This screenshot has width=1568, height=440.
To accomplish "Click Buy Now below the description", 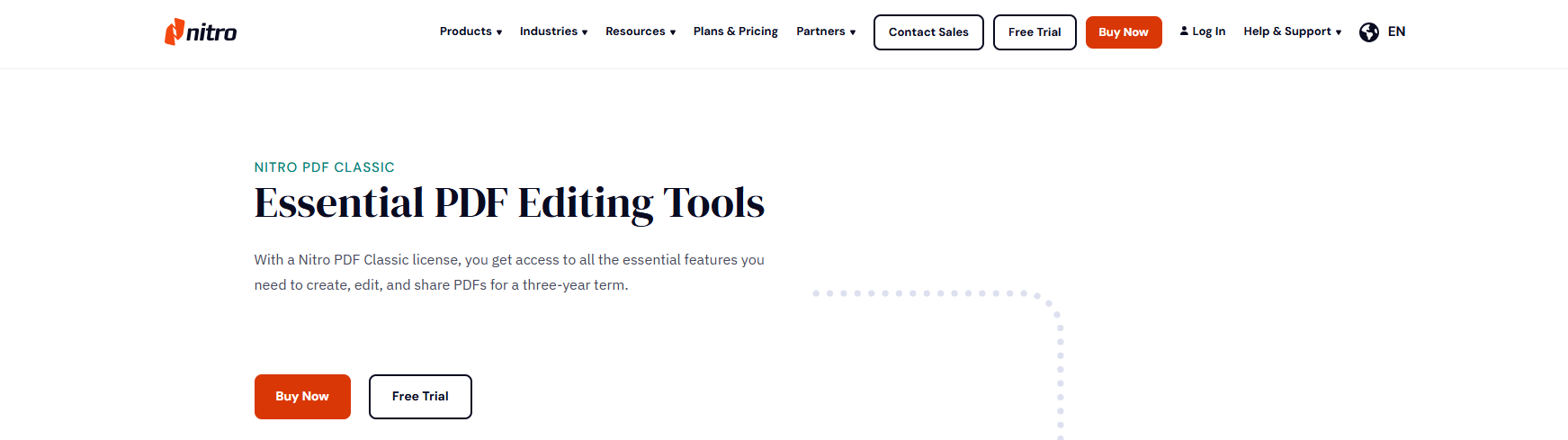I will [x=302, y=397].
